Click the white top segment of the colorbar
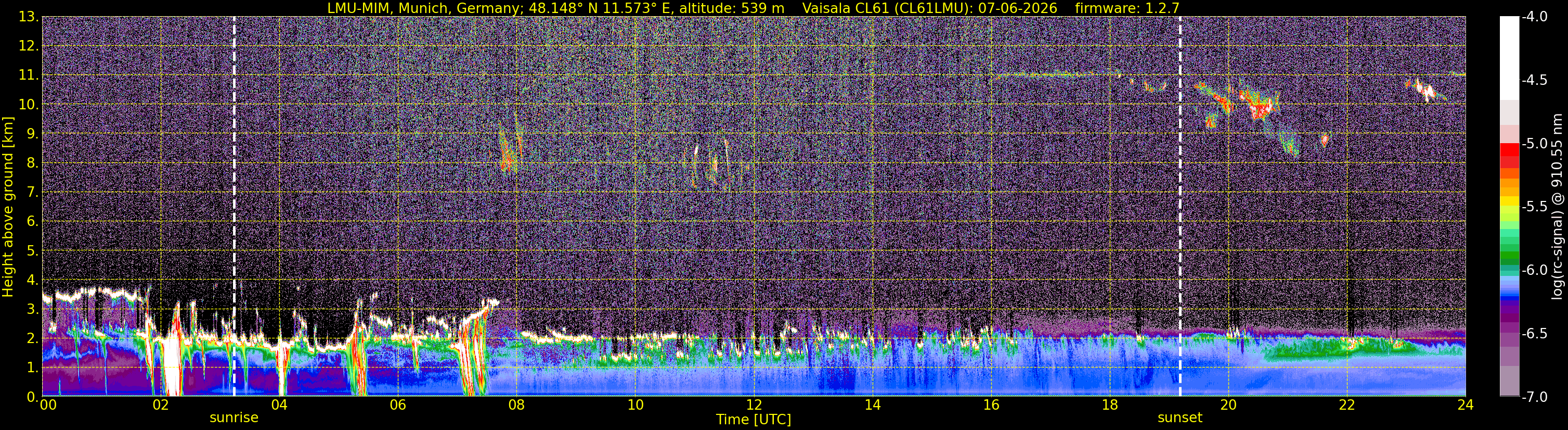The width and height of the screenshot is (1568, 430). tap(1509, 58)
